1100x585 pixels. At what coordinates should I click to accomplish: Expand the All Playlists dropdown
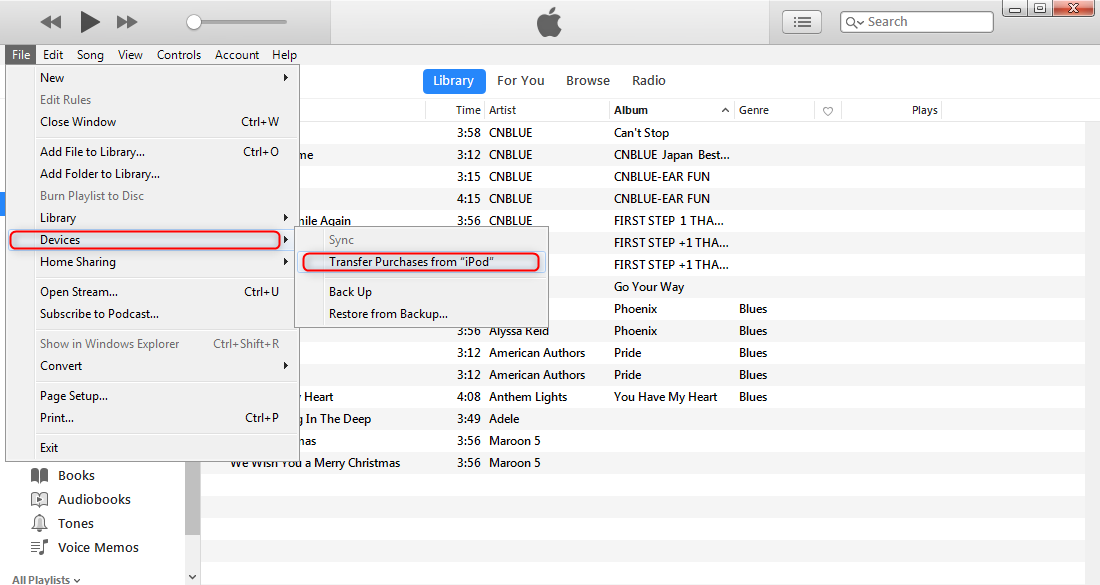(46, 579)
